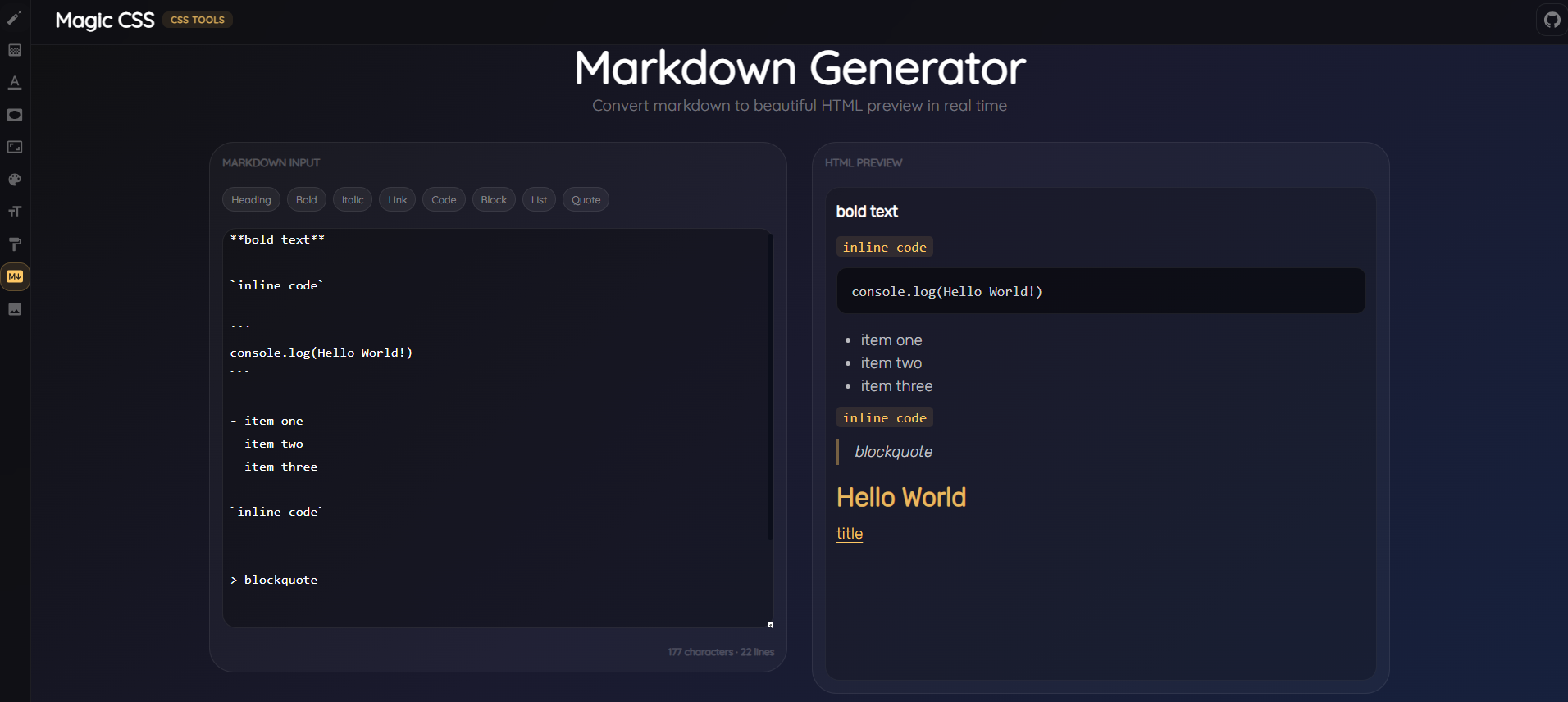Viewport: 1568px width, 702px height.
Task: Open the gradient tool icon in sidebar
Action: 15,50
